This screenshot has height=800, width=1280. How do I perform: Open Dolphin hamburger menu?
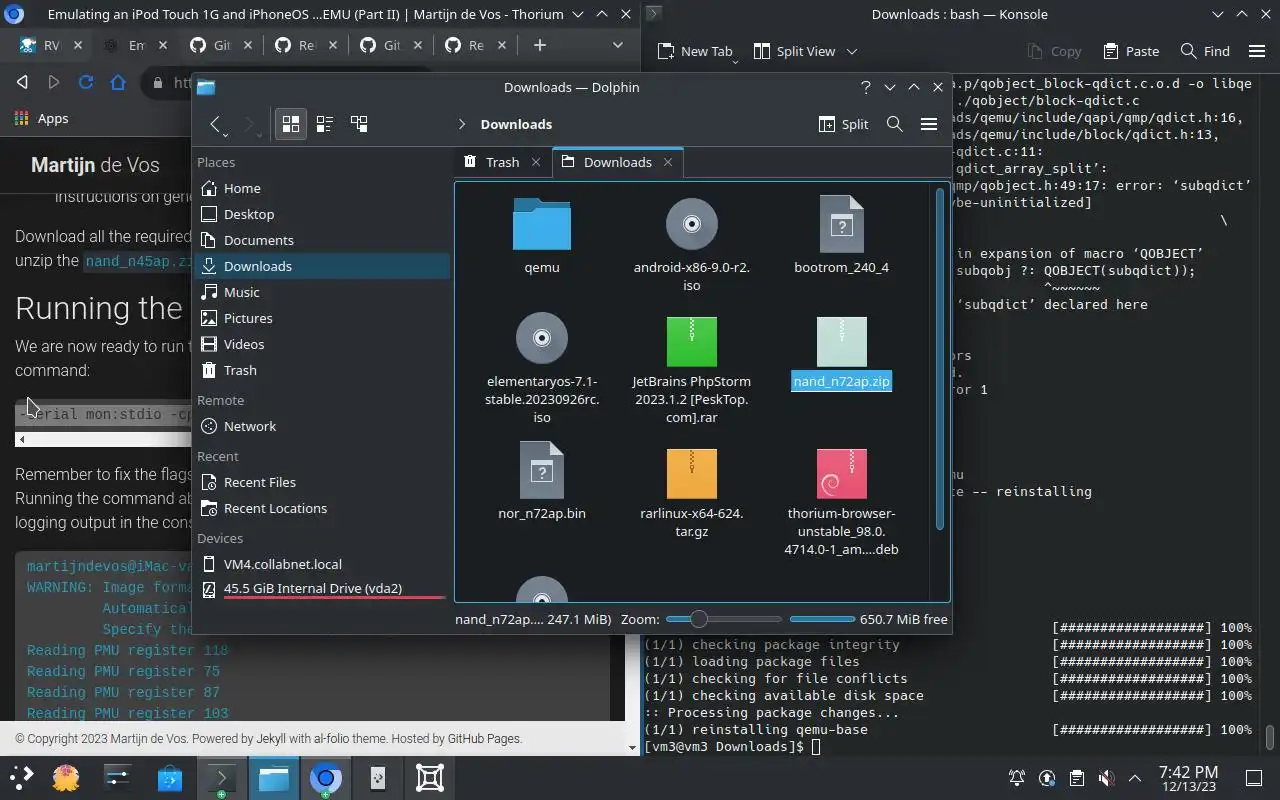click(929, 124)
